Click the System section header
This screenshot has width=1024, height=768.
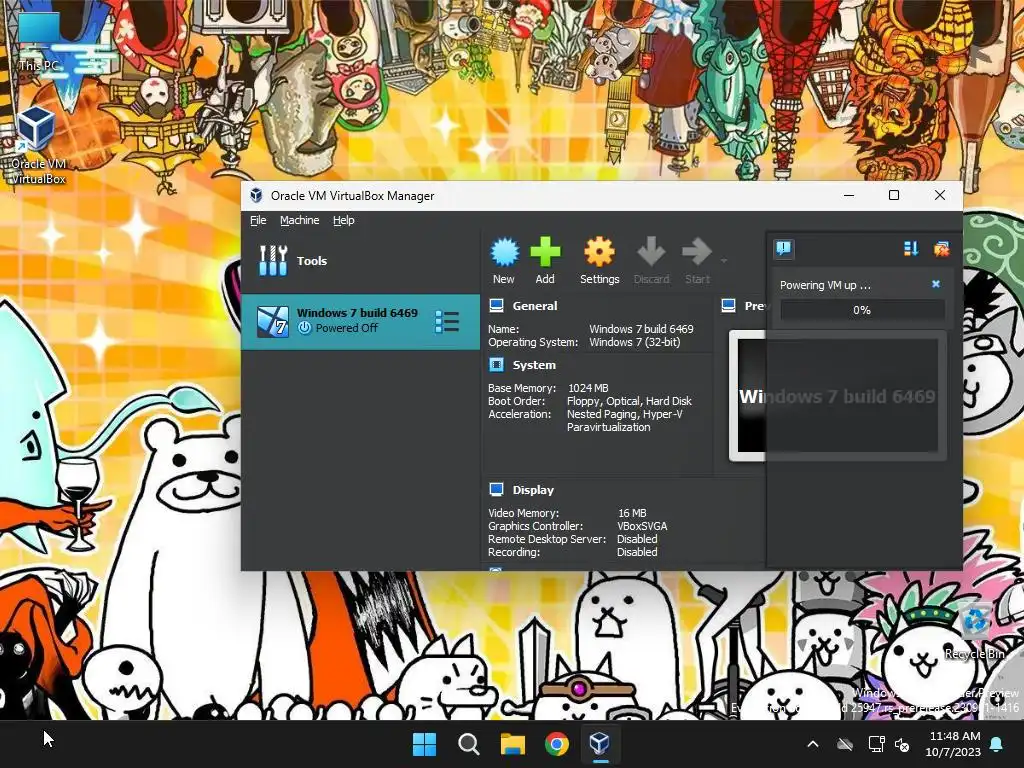[x=534, y=365]
